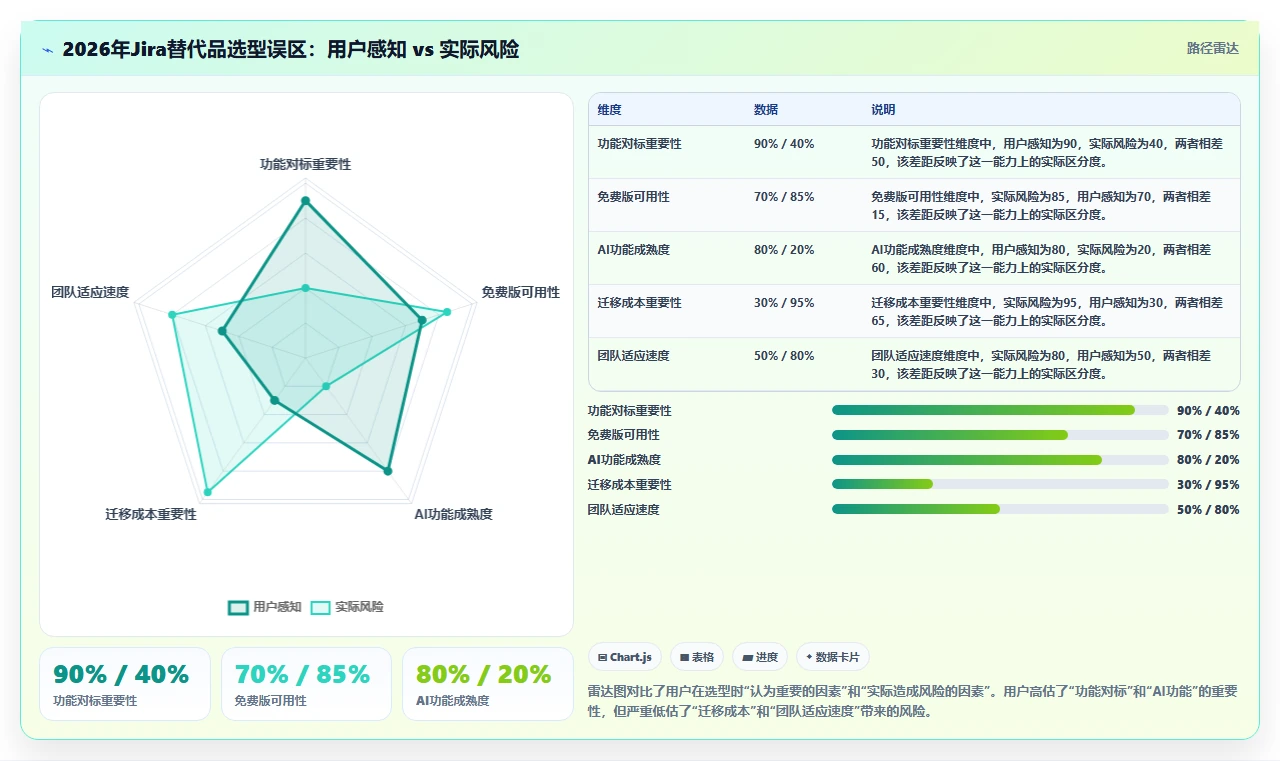Open the 80% / 20% AI功能成熟度 data card

click(x=487, y=684)
